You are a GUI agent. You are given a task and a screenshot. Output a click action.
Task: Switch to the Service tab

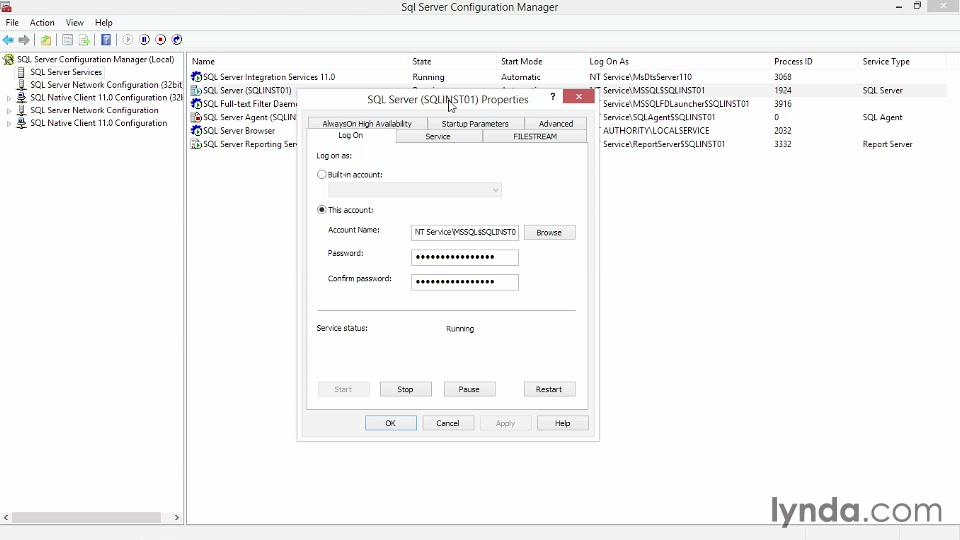point(438,137)
